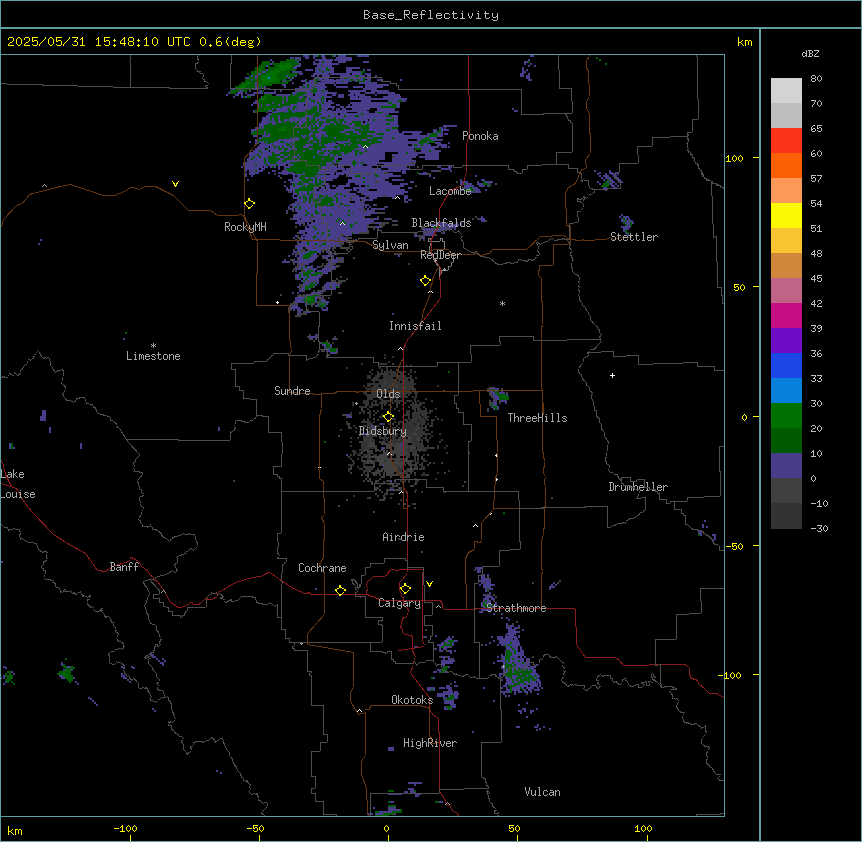862x842 pixels.
Task: Select the yellow 51-54 dBZ legend swatch
Action: click(786, 215)
